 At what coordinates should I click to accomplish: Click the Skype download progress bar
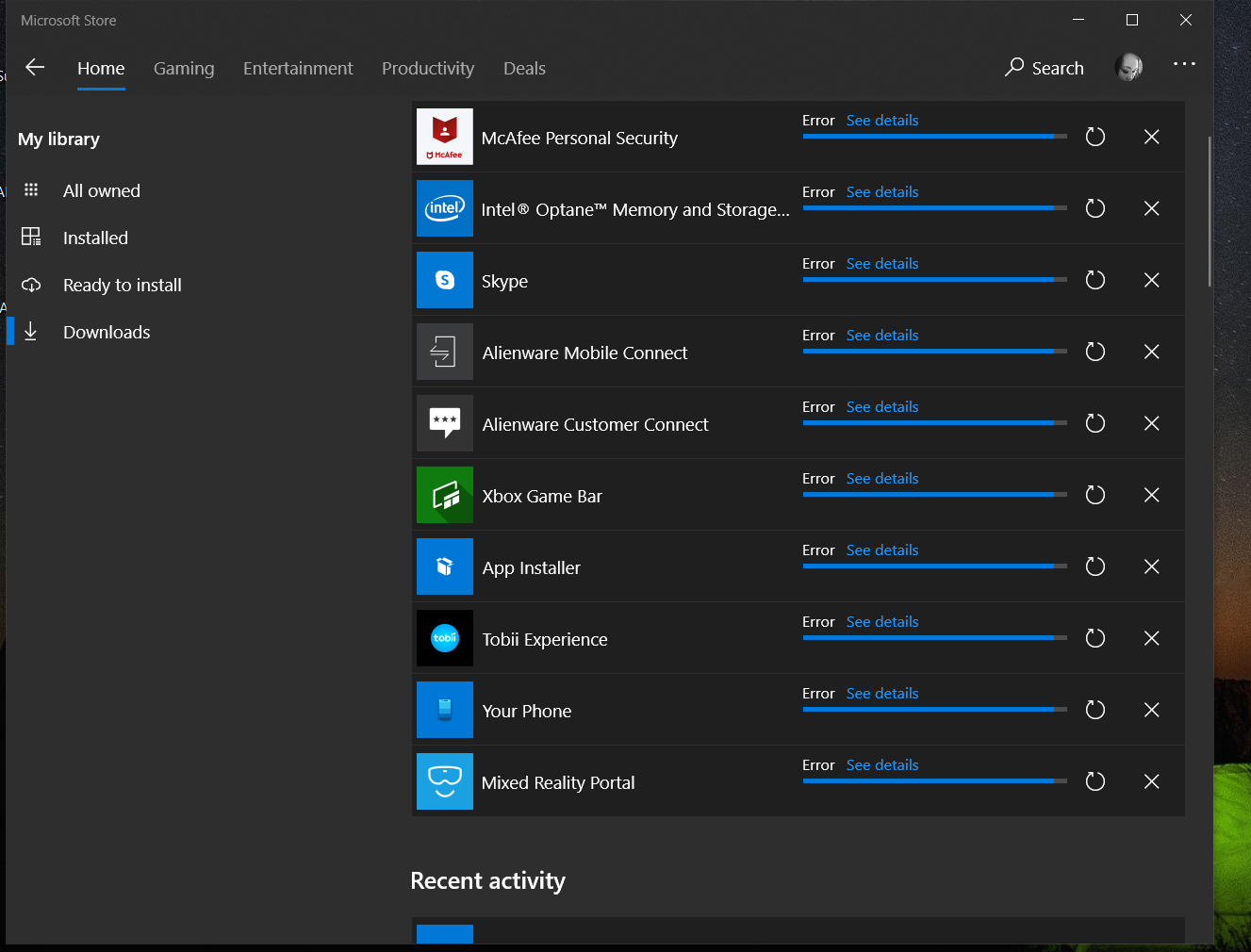click(x=935, y=280)
